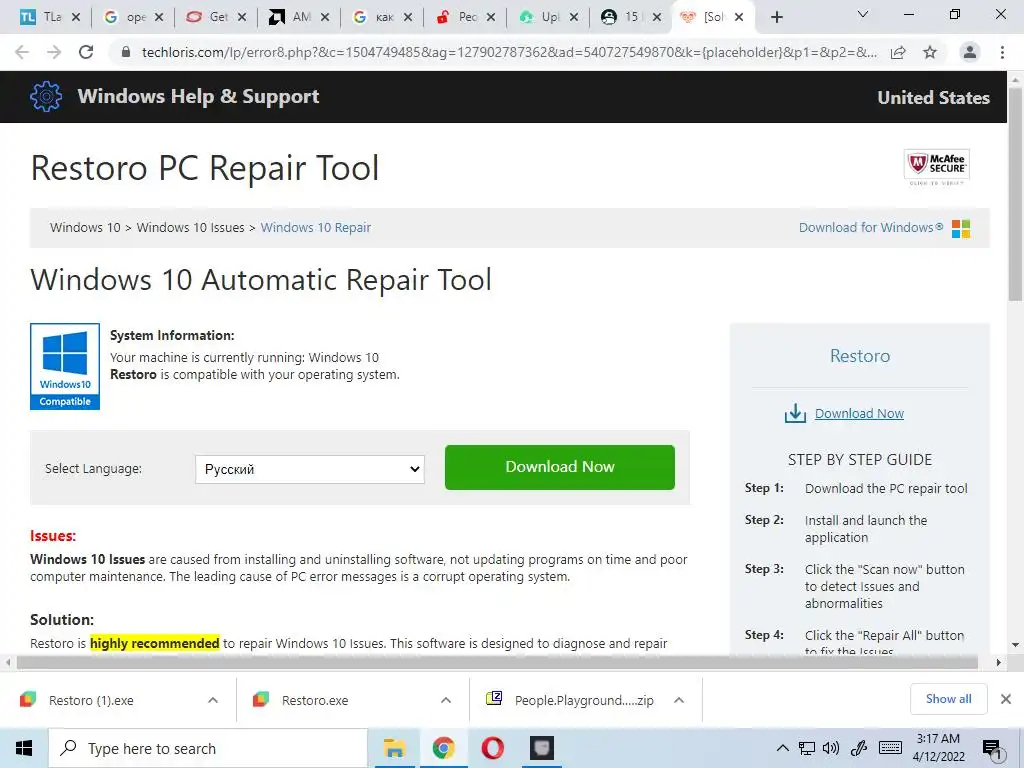The image size is (1024, 768).
Task: Close the active '[Sol' tab
Action: click(739, 17)
